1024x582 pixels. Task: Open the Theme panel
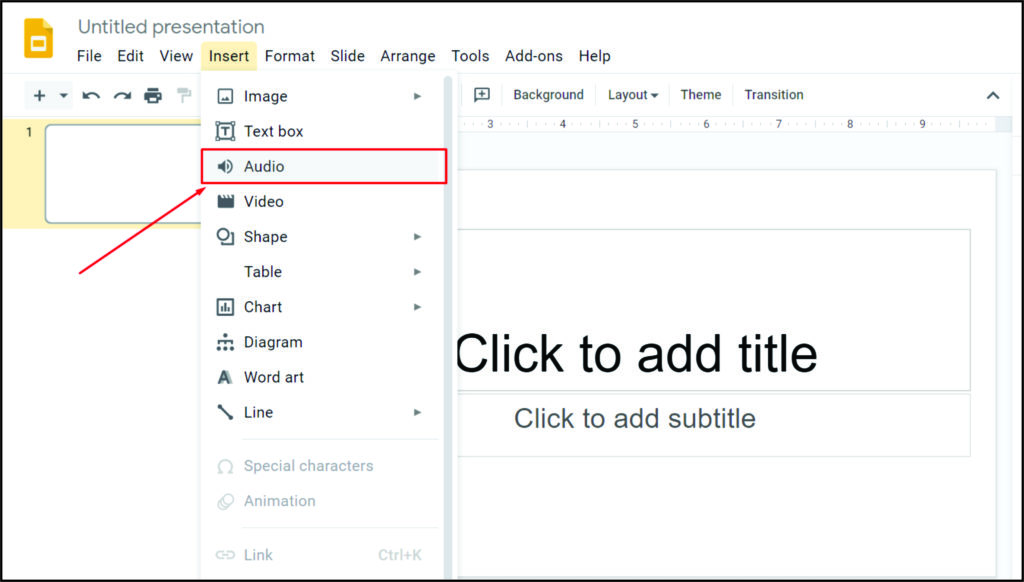click(x=700, y=94)
